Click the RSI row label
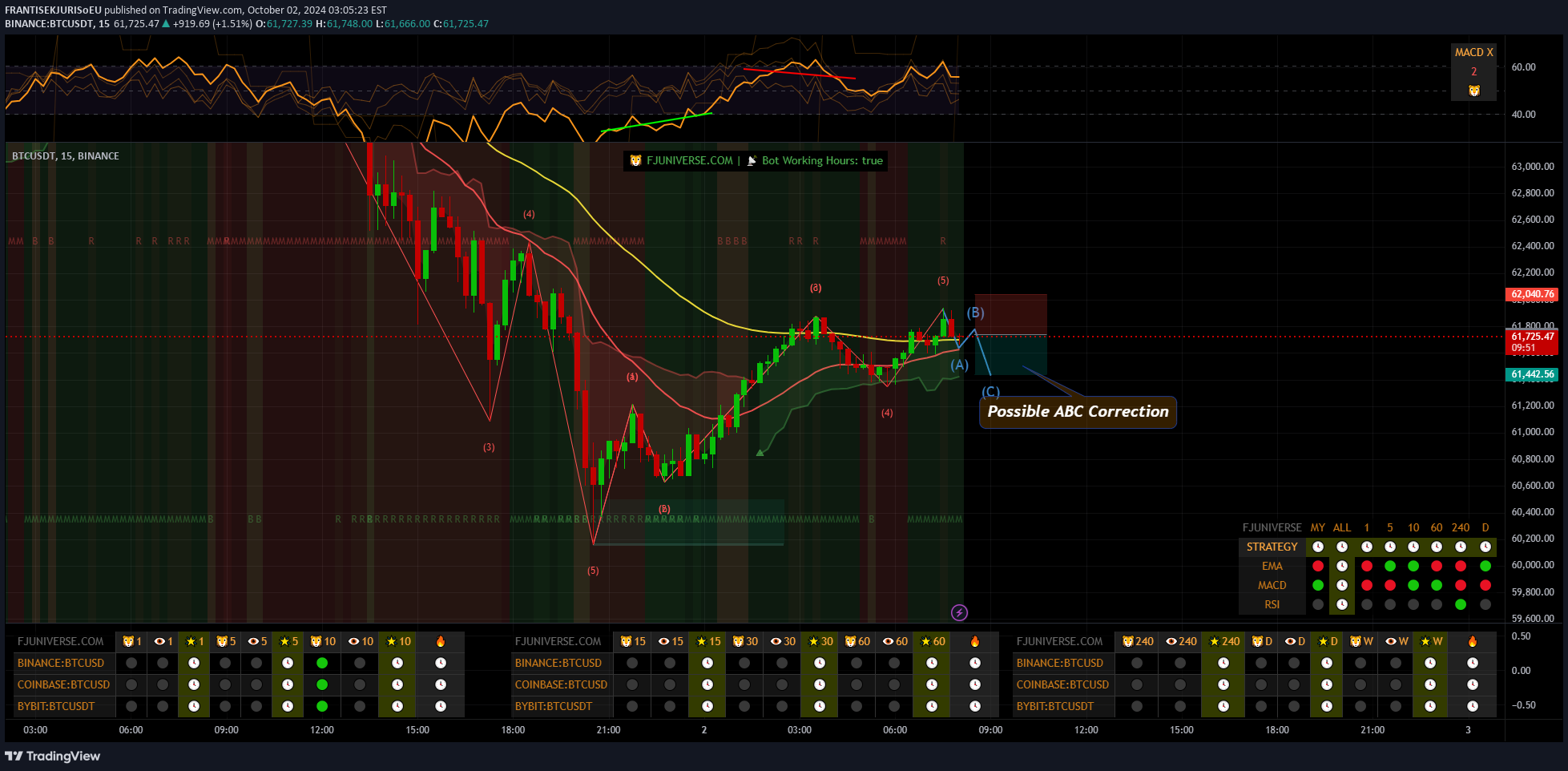 [x=1272, y=604]
